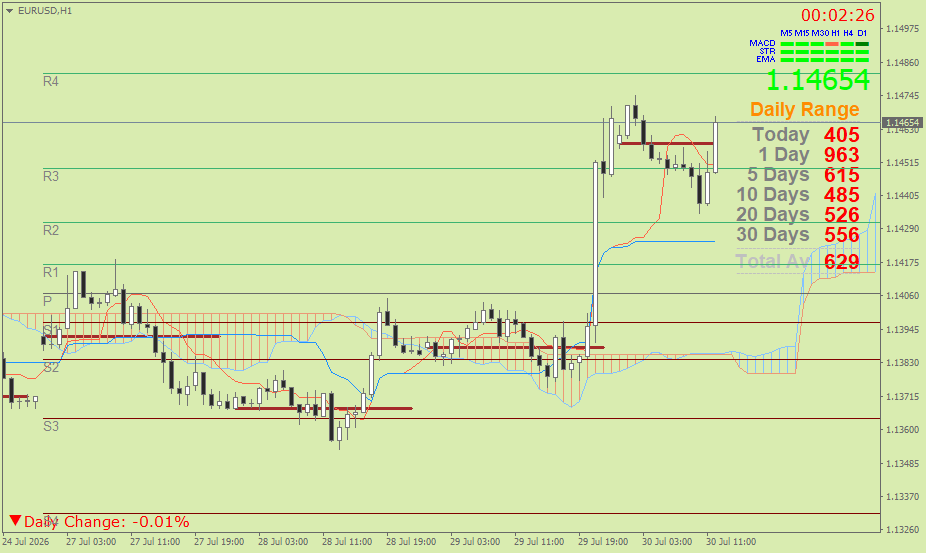Click 1.14290 on the price axis

(x=902, y=229)
